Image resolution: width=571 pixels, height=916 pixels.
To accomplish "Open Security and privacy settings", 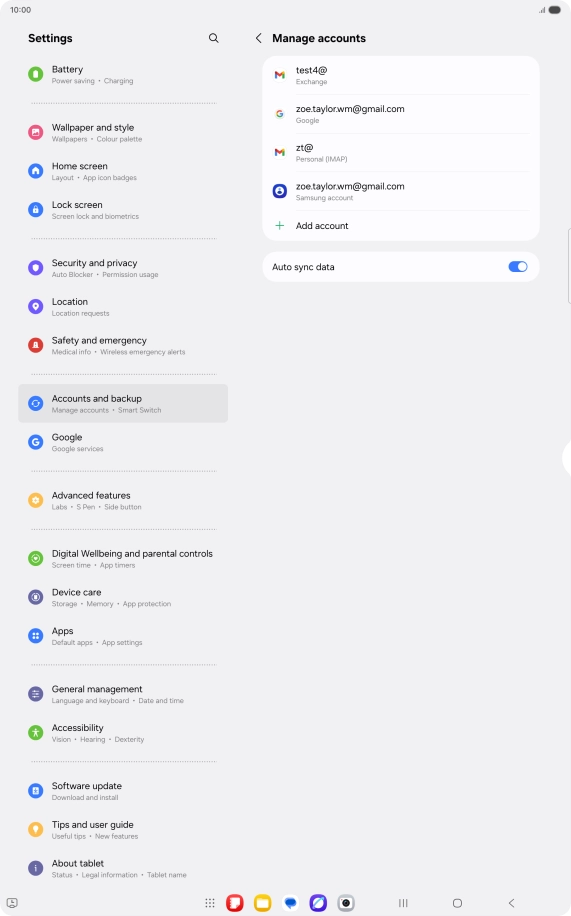I will [x=123, y=268].
